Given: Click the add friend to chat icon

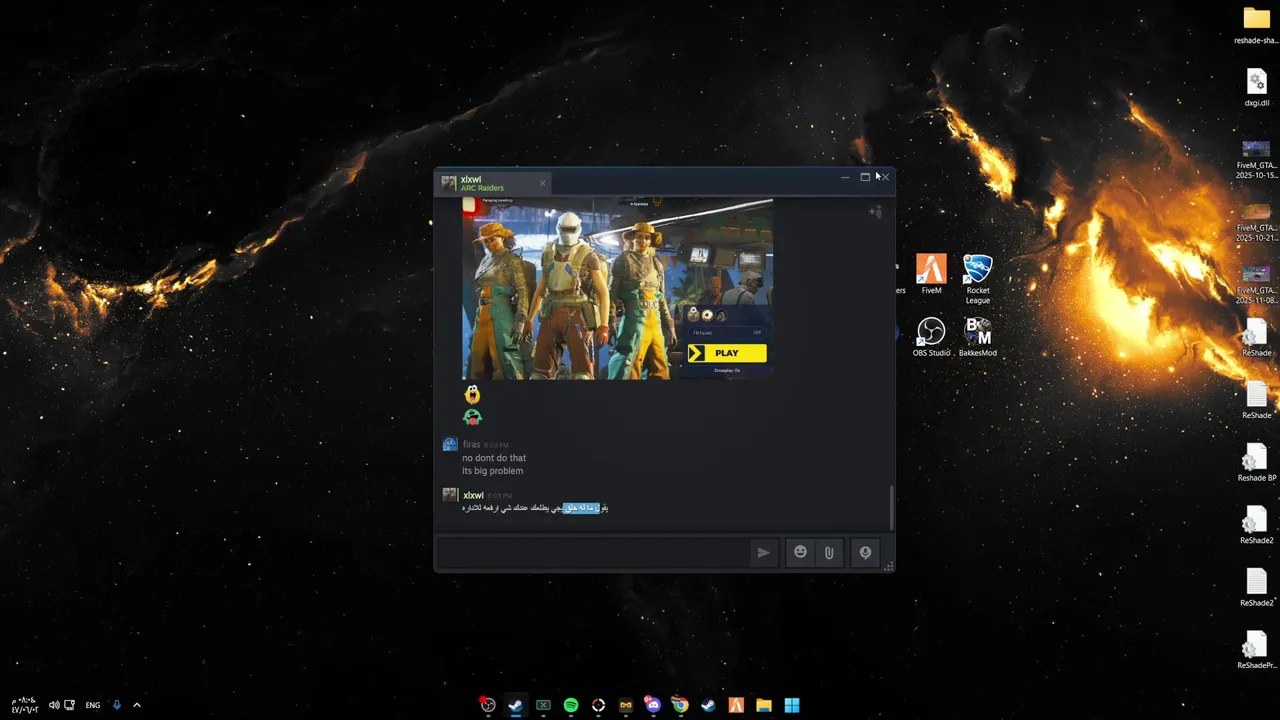Looking at the screenshot, I should tap(875, 211).
